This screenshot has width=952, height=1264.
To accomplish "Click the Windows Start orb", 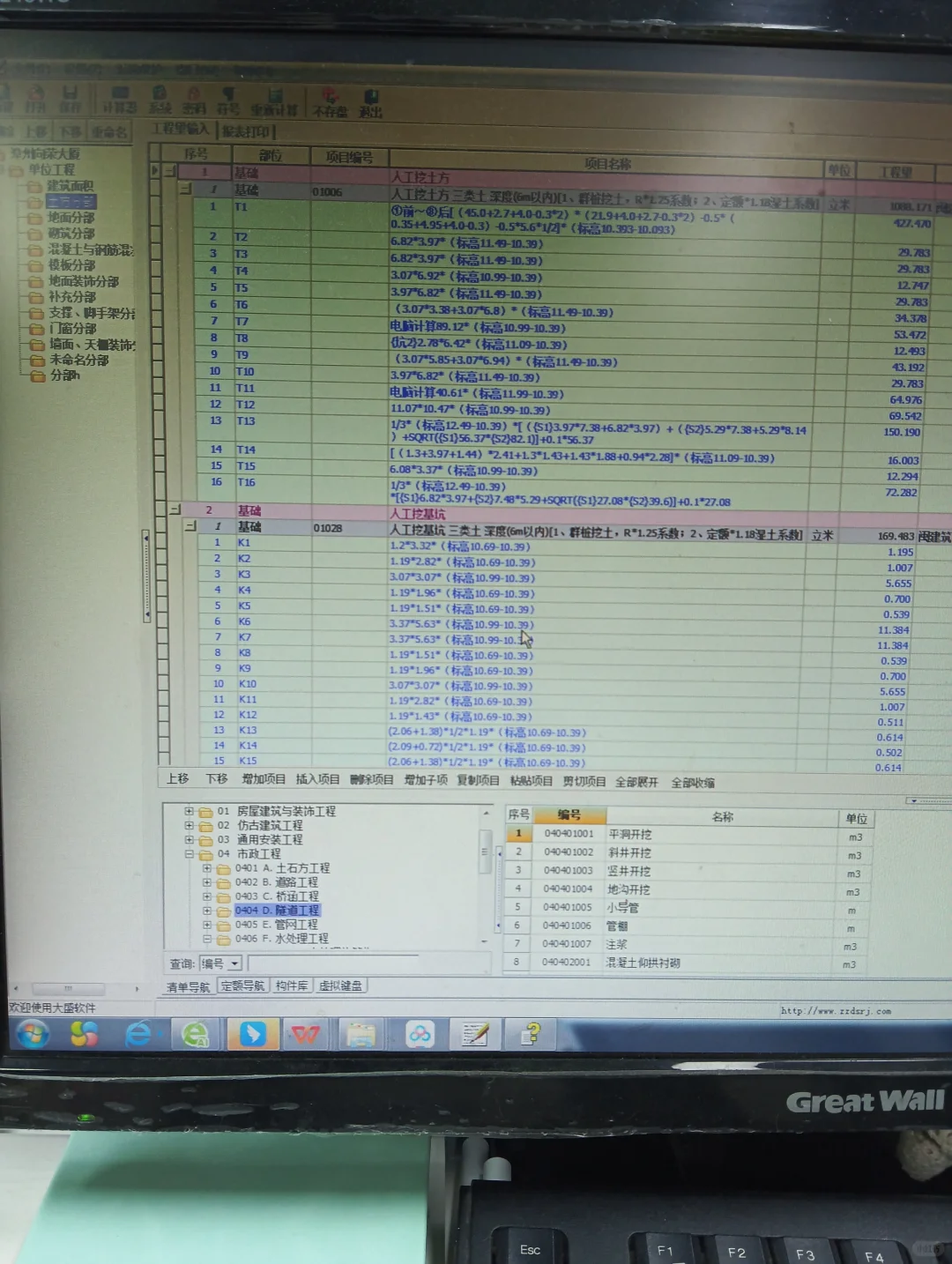I will click(x=33, y=1033).
